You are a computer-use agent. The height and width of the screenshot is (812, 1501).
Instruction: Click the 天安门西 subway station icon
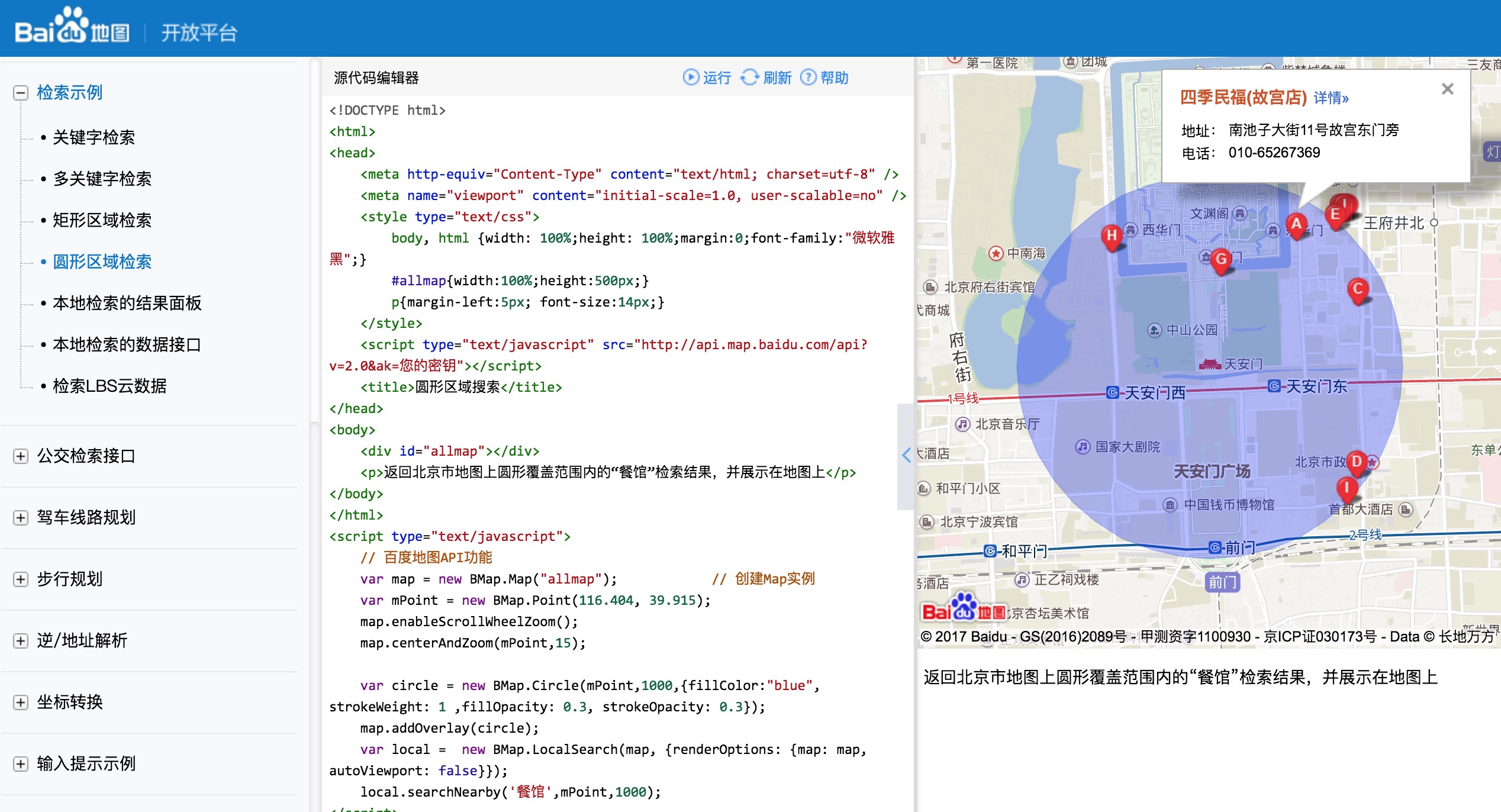click(x=1112, y=392)
